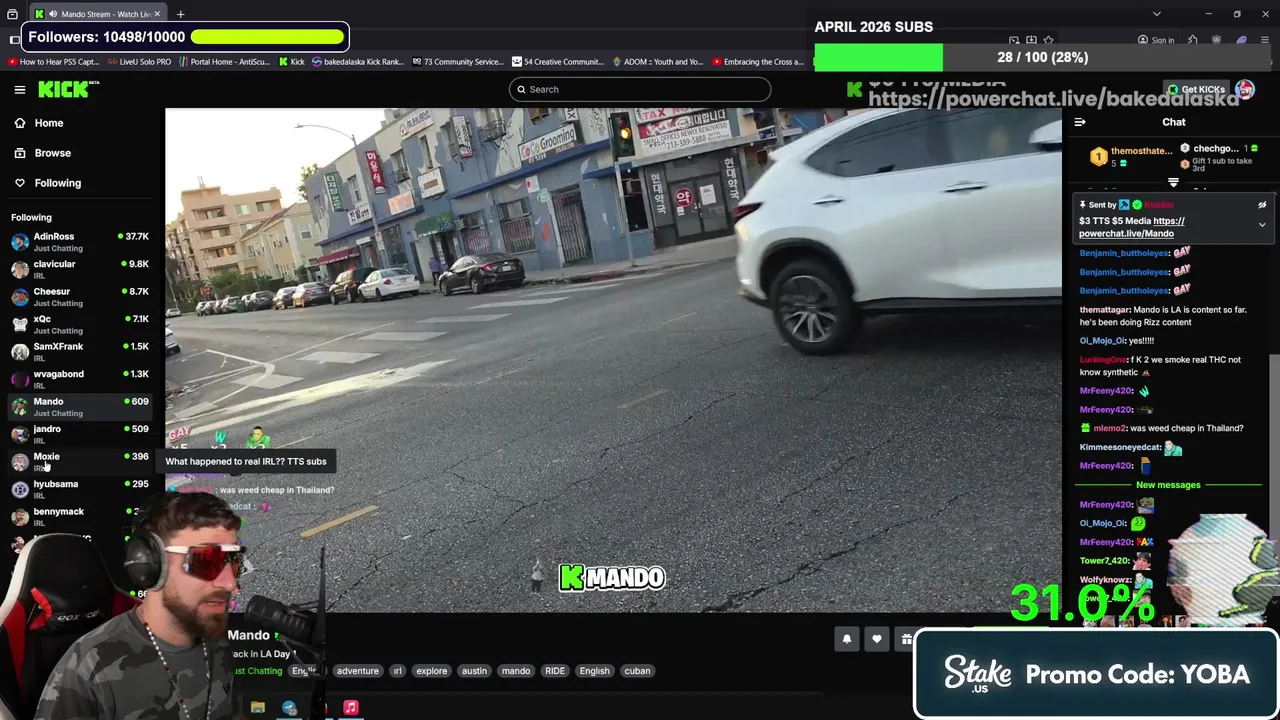Close the Mando Stream tab
Screen dimensions: 1280x720
pos(158,14)
